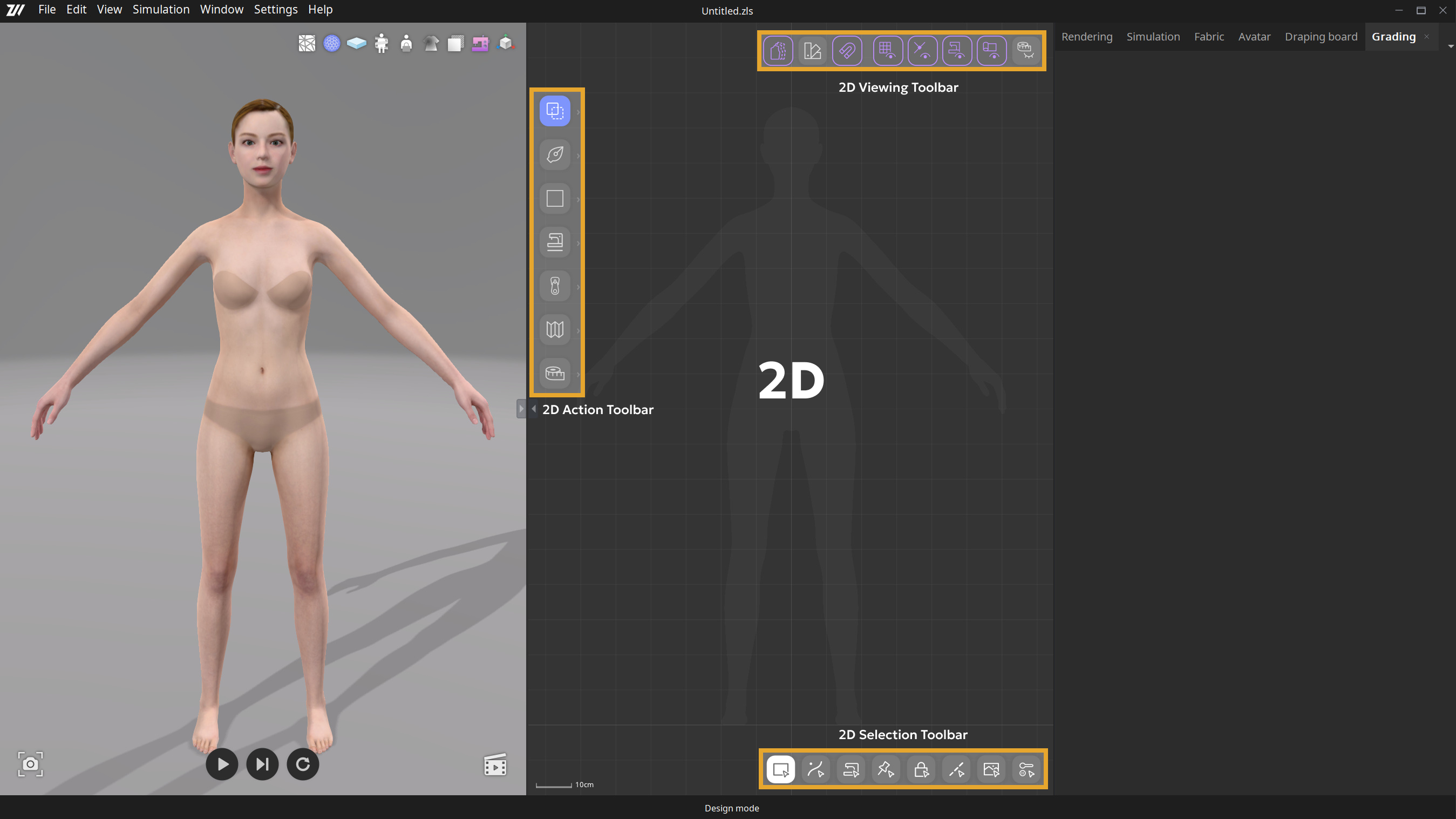Select the pin tool in 2D Selection Toolbar

(x=886, y=769)
